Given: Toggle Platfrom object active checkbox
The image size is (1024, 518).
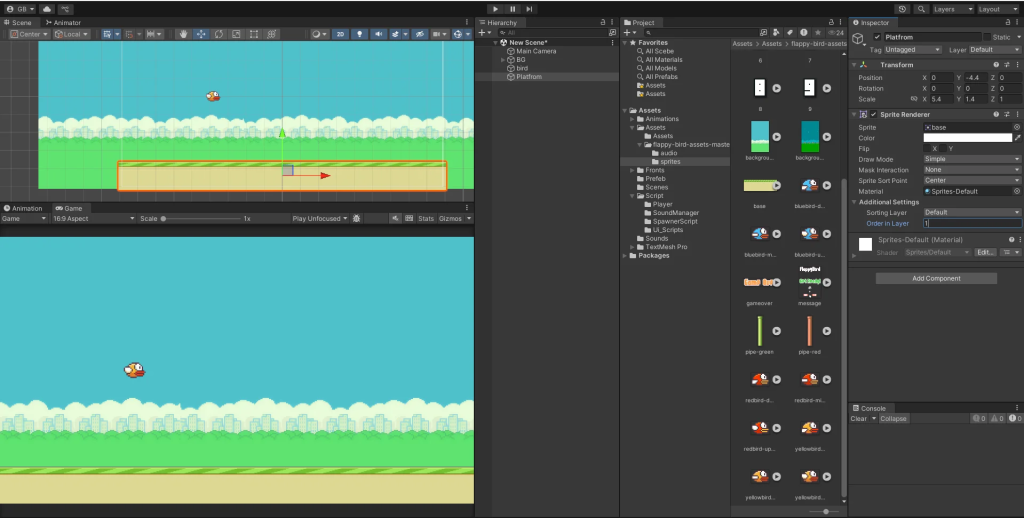Looking at the screenshot, I should [x=877, y=37].
